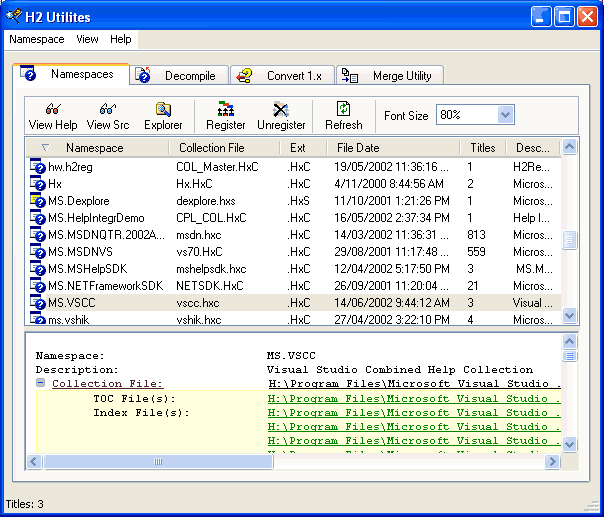The image size is (604, 517).
Task: Click namespace list scroll up arrow
Action: 569,146
